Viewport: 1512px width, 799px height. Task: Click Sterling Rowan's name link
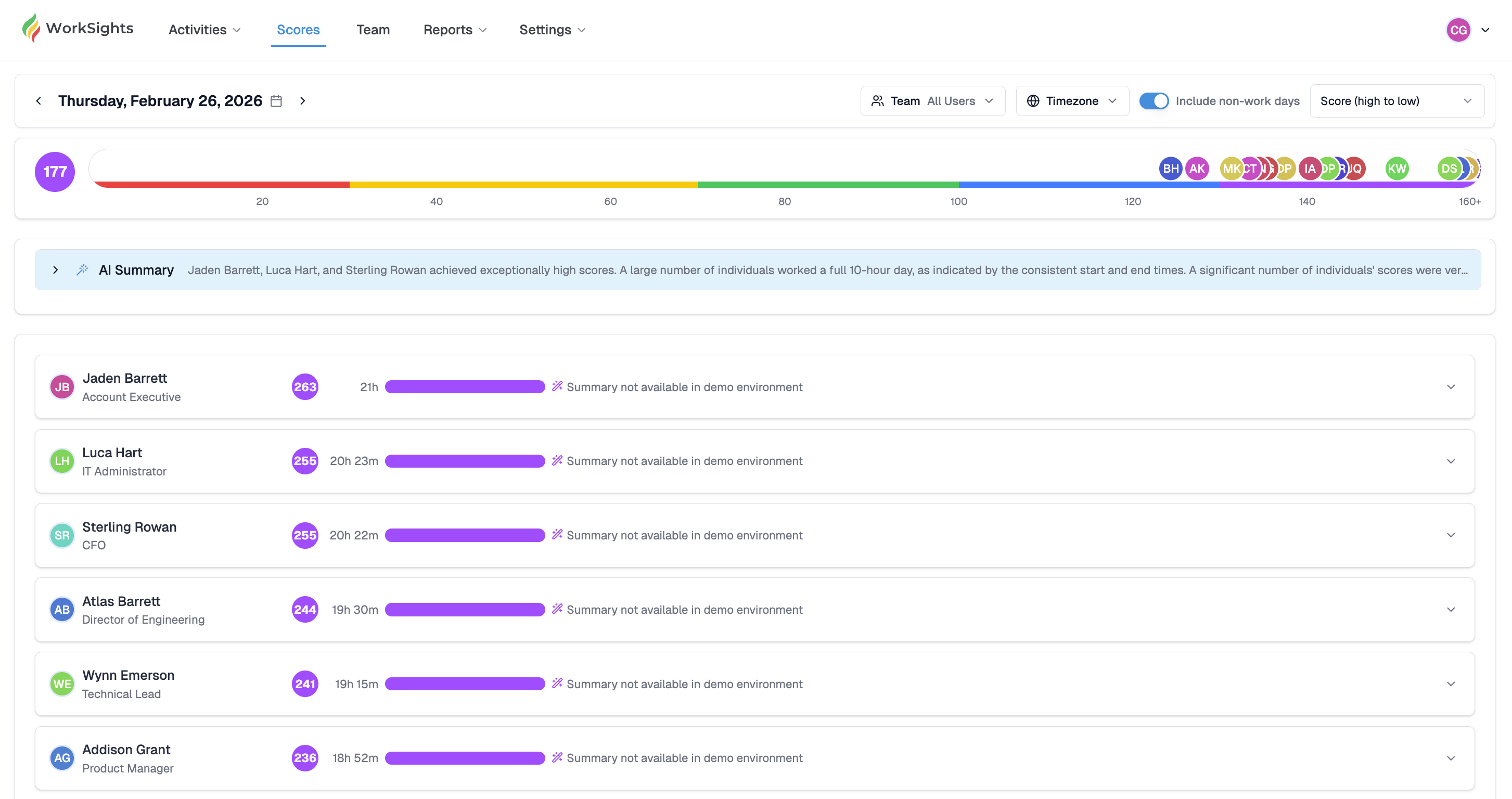[x=129, y=527]
